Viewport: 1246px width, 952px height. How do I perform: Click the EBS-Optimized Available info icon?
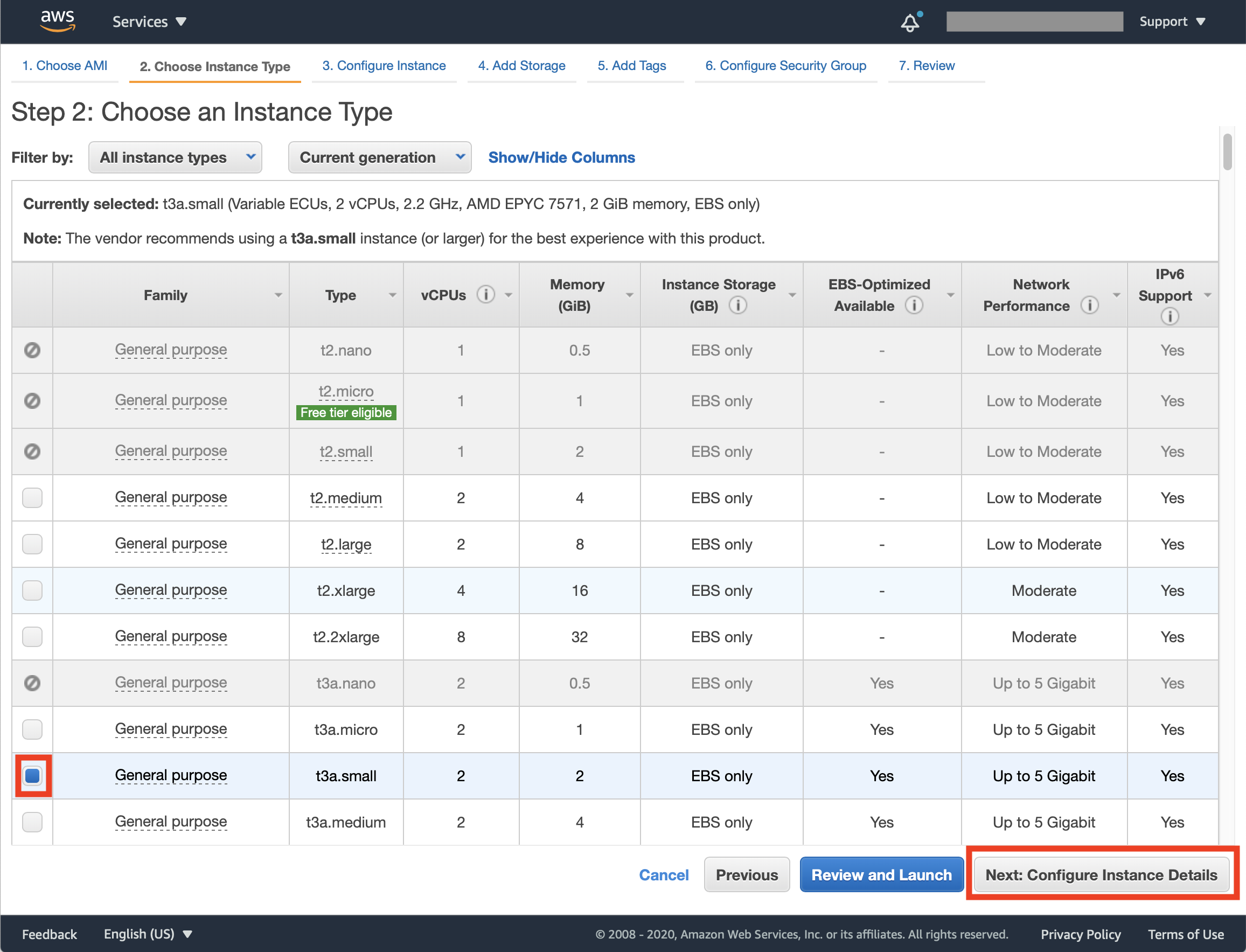click(x=914, y=305)
